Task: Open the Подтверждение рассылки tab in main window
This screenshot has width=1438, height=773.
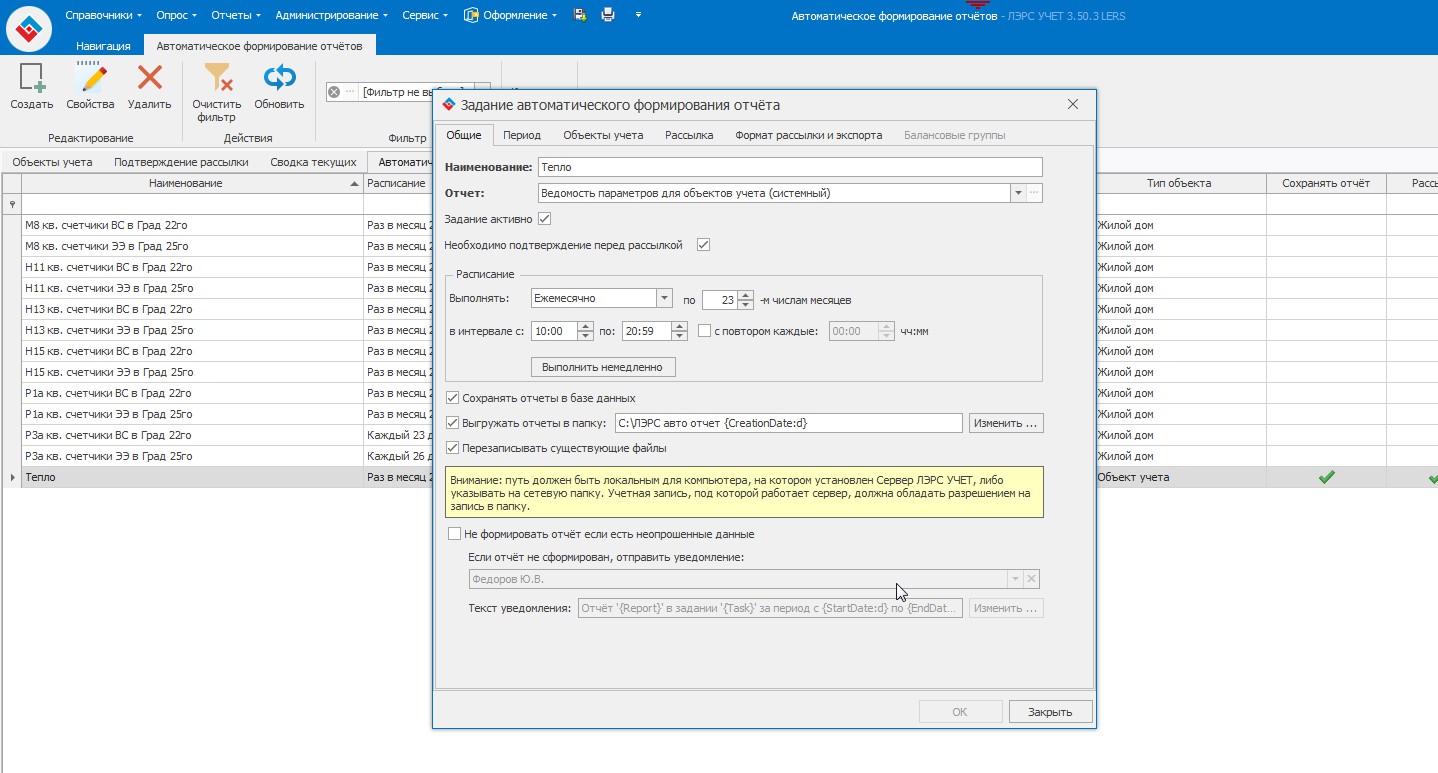Action: (x=181, y=162)
